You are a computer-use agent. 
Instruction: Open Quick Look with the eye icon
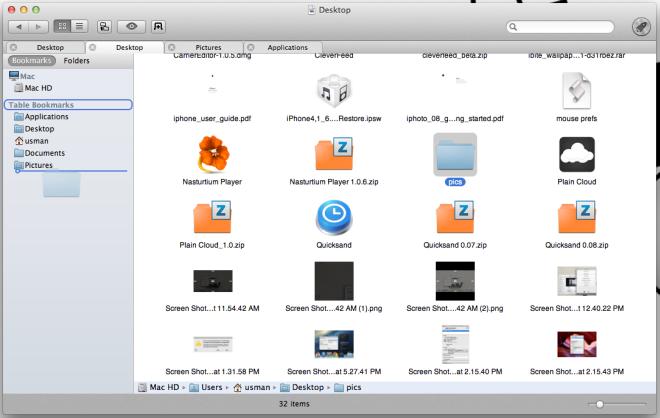coord(131,27)
